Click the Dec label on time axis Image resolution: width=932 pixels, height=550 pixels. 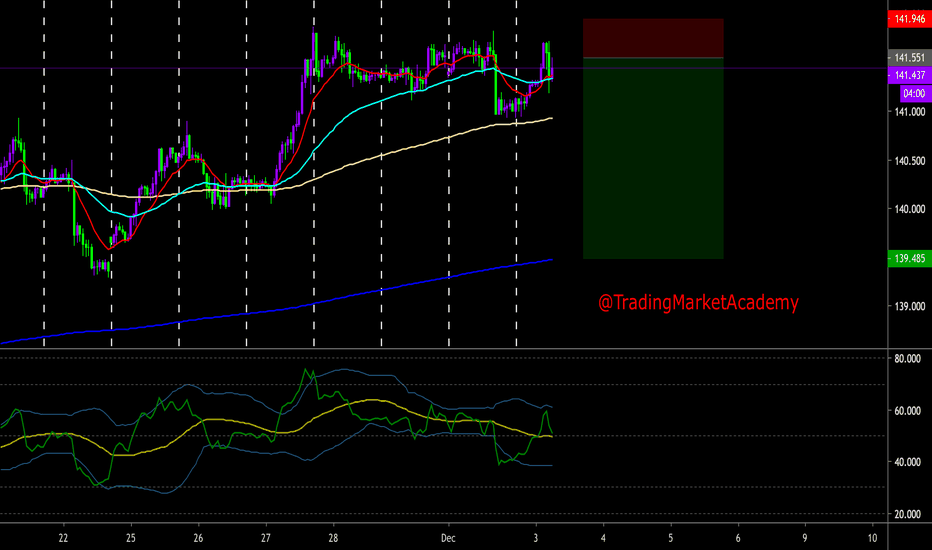click(x=448, y=538)
